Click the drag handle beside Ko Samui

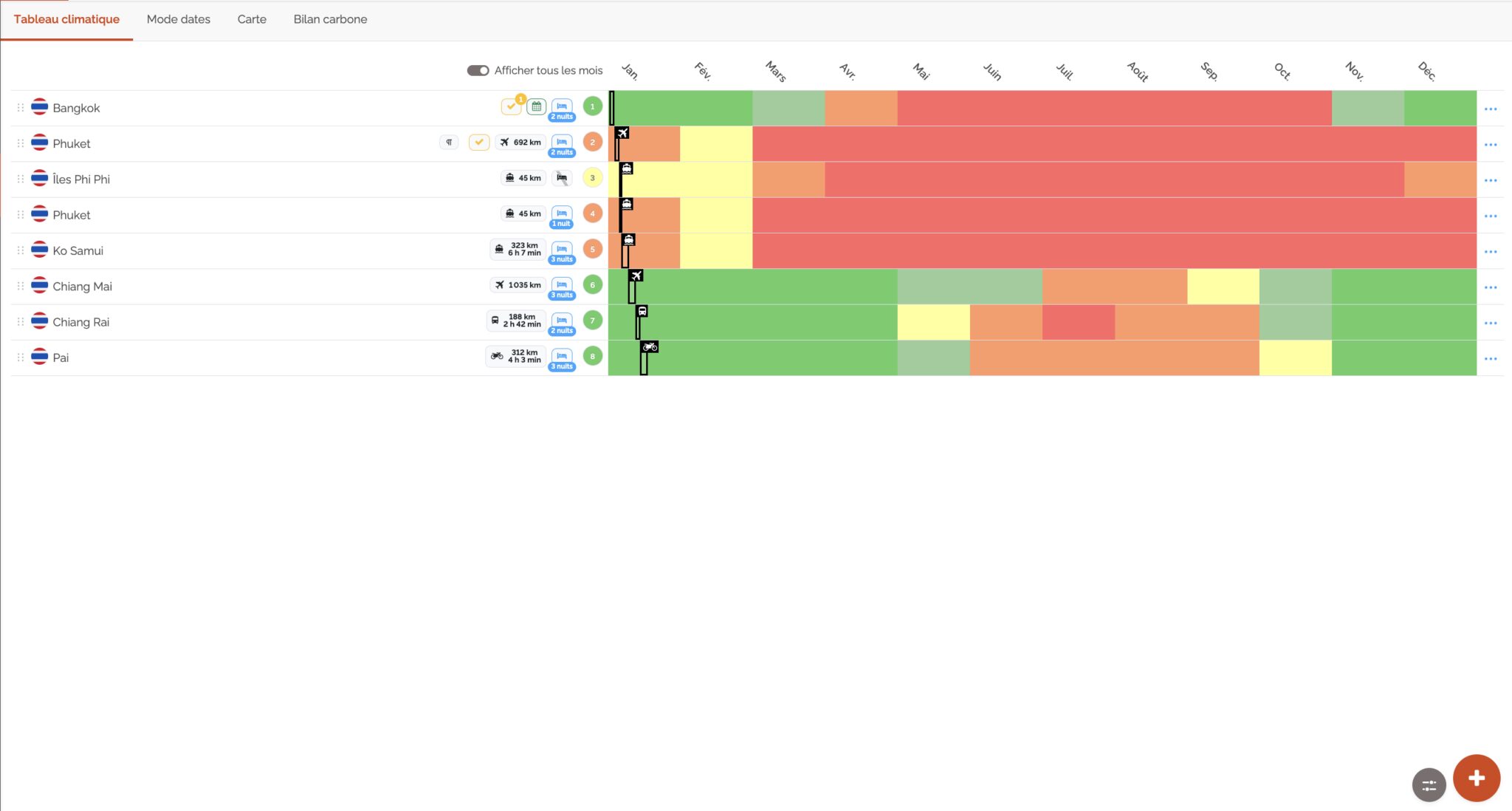point(21,250)
